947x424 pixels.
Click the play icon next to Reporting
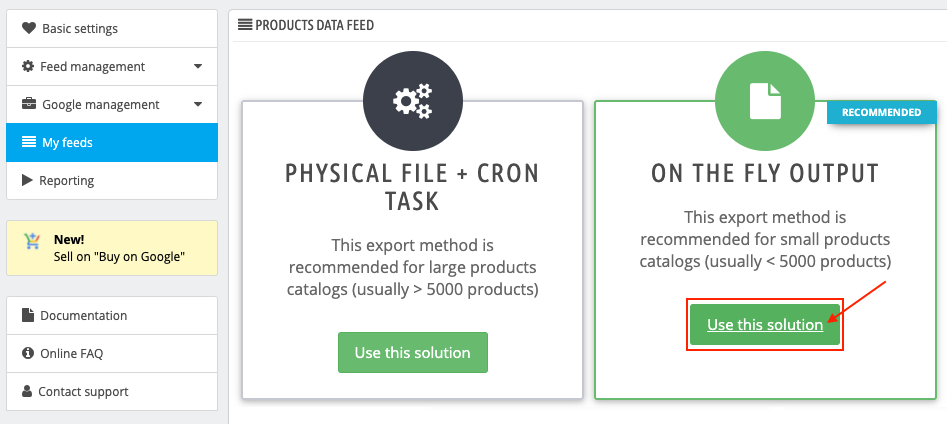[x=27, y=180]
